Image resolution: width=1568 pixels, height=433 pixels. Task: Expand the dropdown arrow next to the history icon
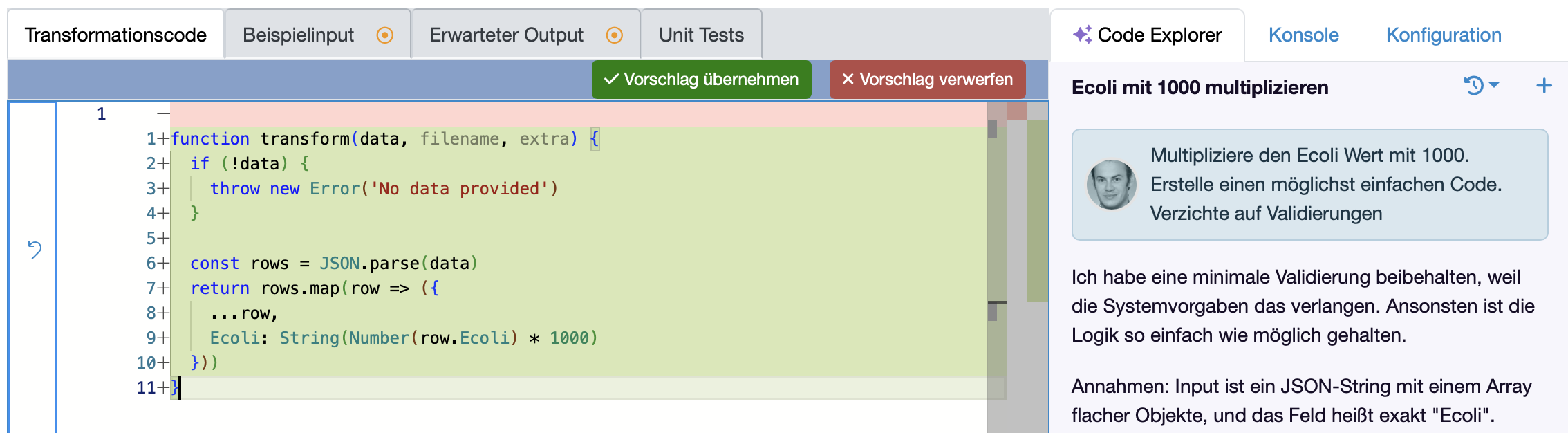[x=1494, y=86]
